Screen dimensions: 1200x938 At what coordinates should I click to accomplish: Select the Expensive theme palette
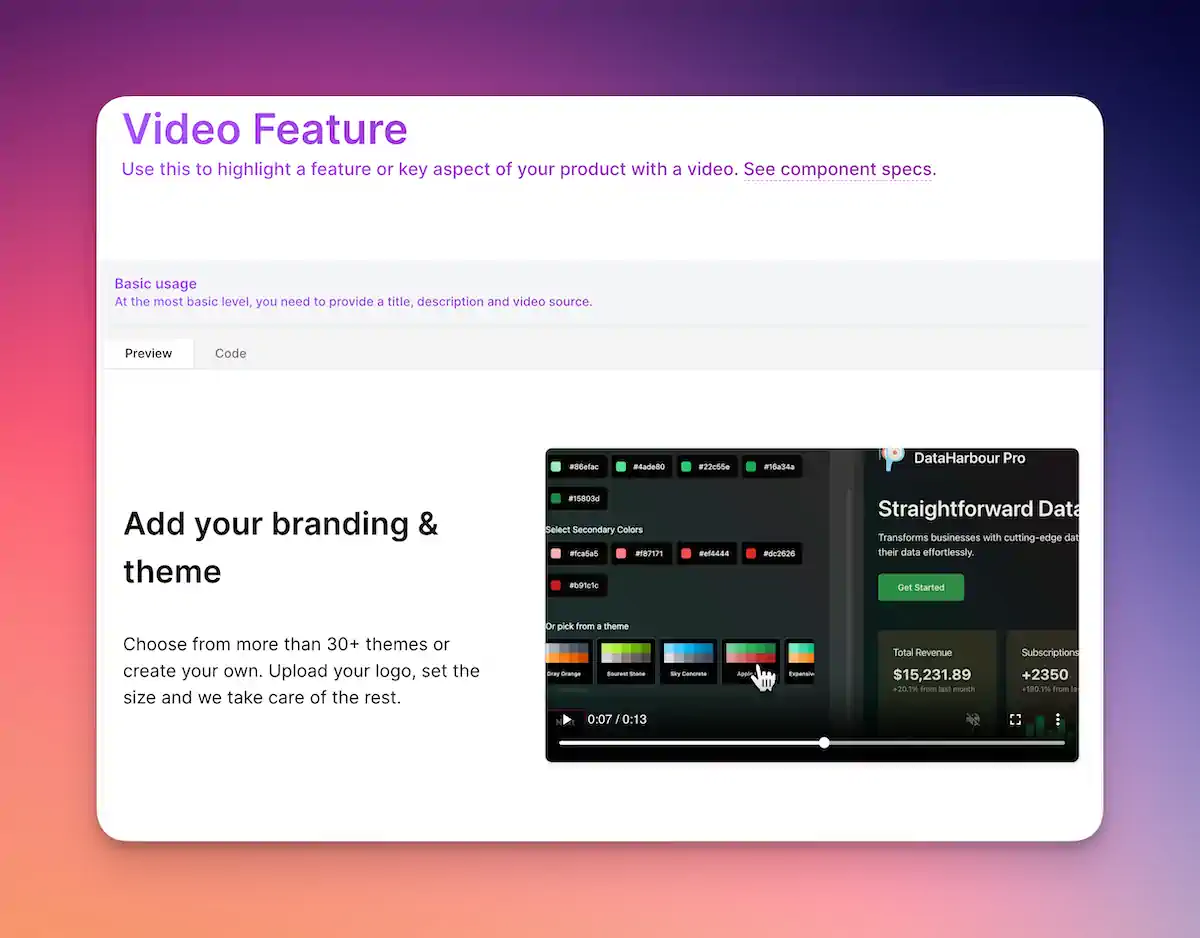[800, 654]
